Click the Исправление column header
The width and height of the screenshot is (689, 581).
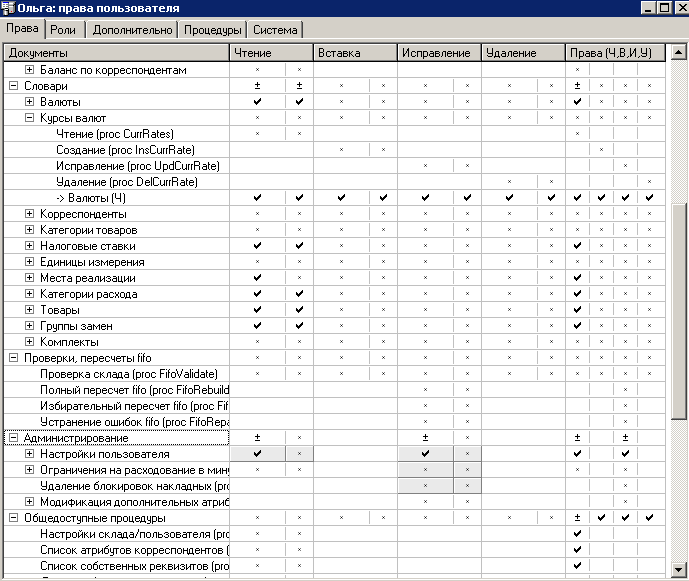tap(439, 52)
